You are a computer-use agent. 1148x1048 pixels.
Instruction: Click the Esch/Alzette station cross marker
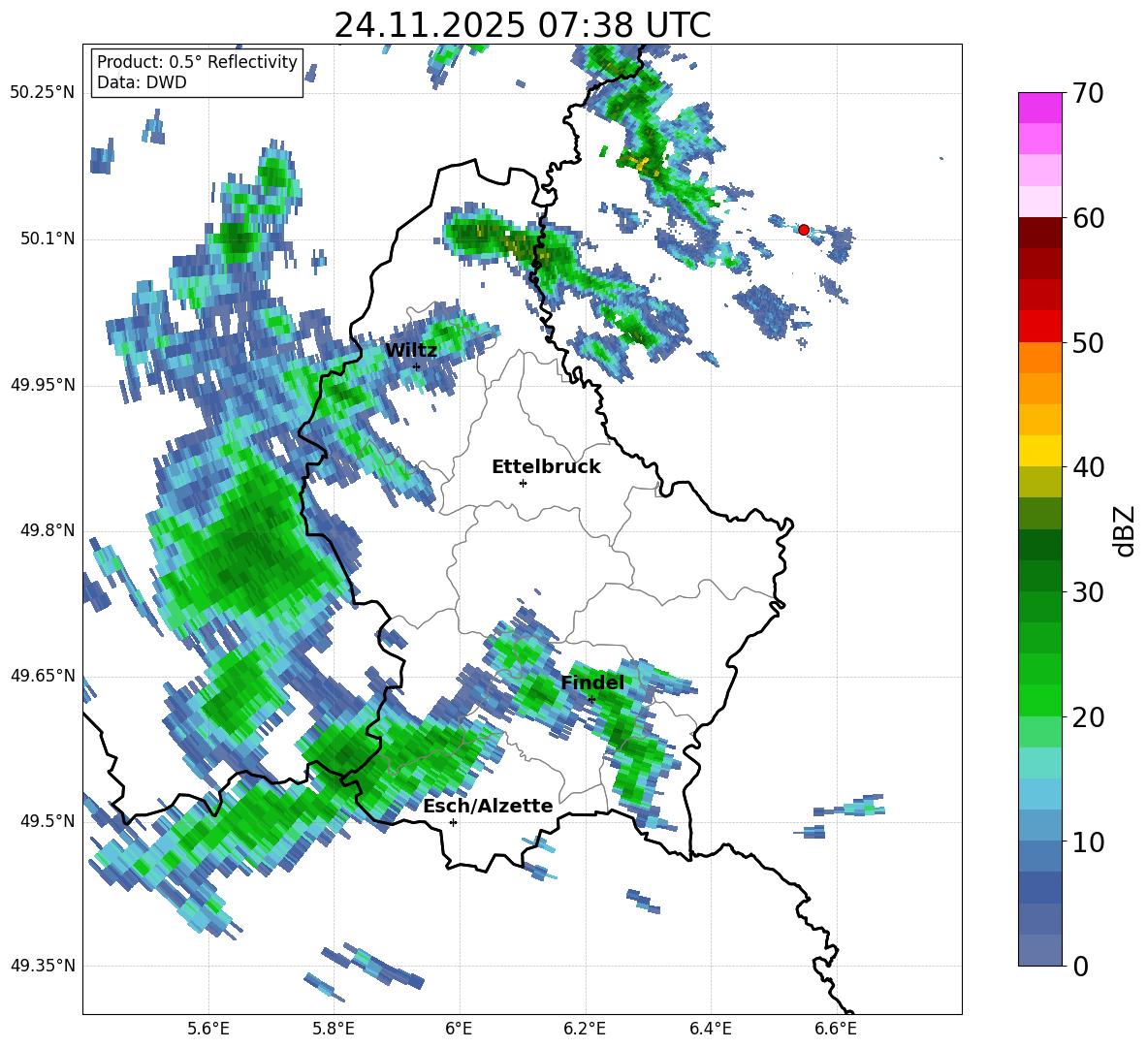(x=453, y=822)
